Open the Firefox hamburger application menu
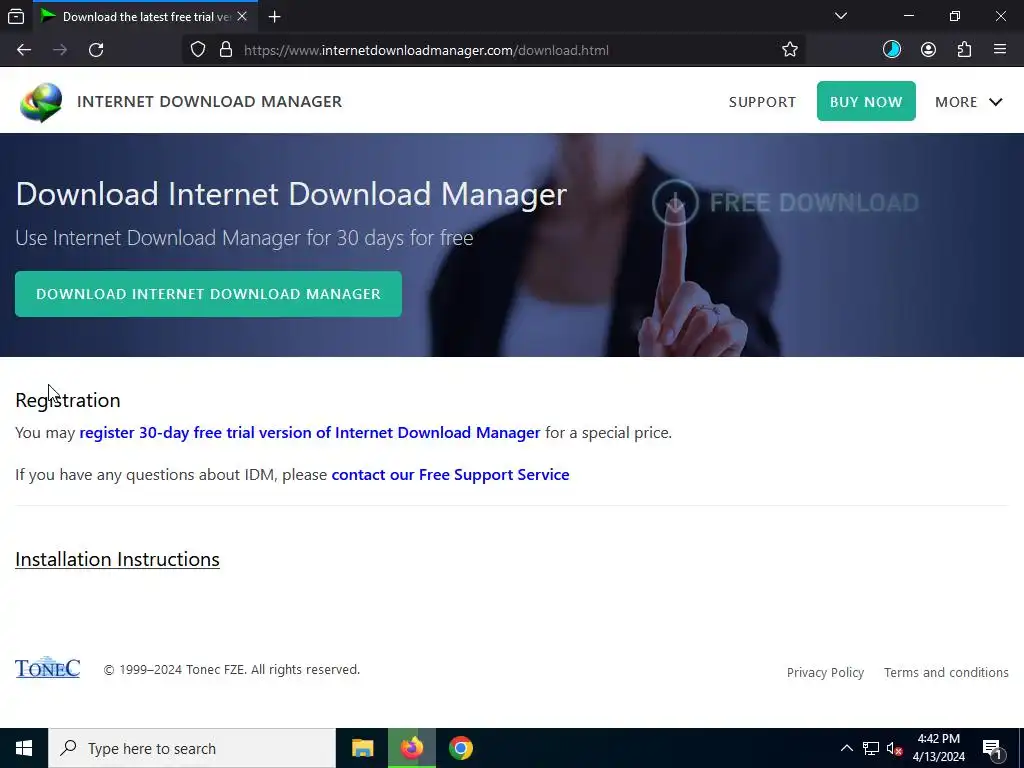 tap(1000, 49)
